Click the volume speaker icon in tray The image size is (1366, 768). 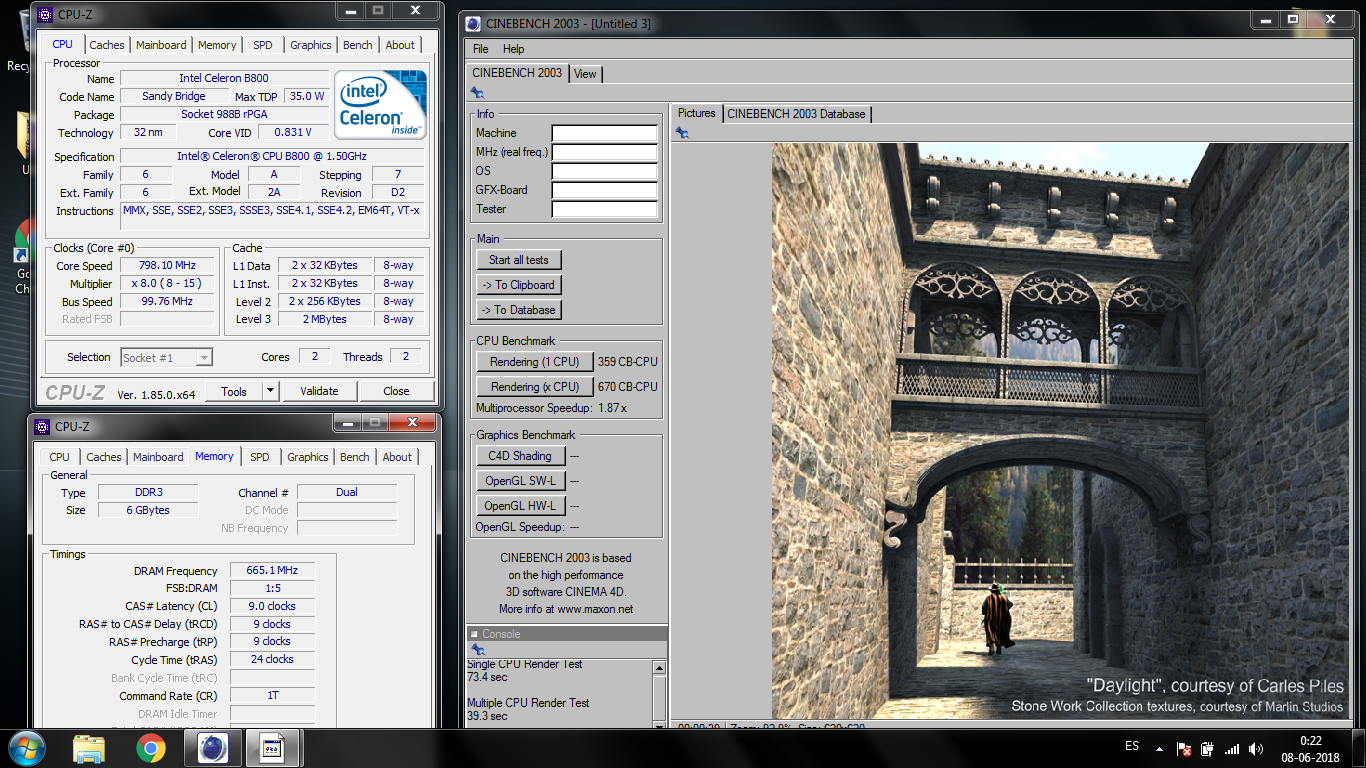pos(1255,749)
